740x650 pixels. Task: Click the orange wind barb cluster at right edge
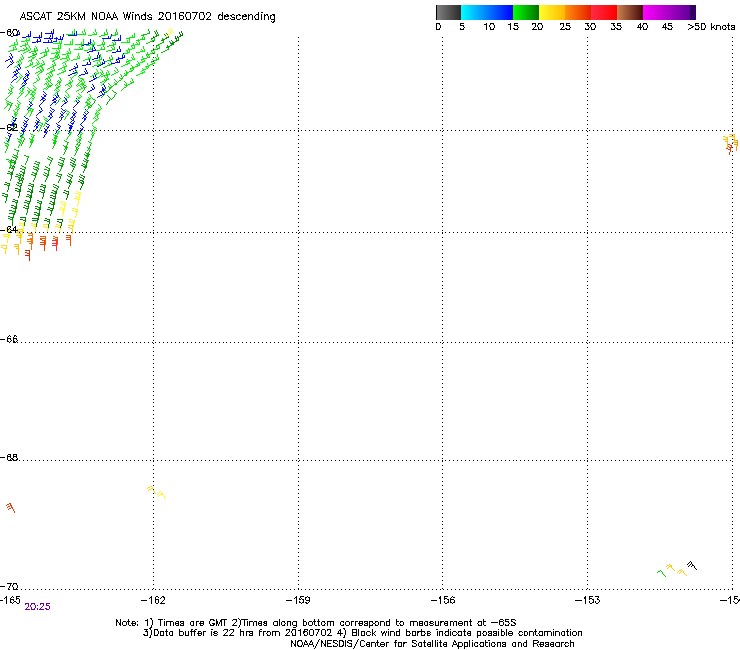click(x=731, y=144)
